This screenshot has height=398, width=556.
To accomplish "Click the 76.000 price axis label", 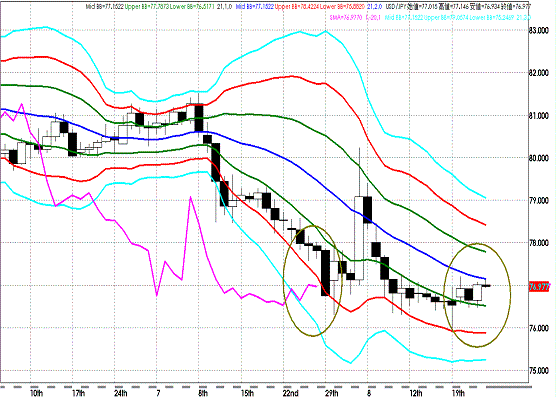I will click(539, 328).
